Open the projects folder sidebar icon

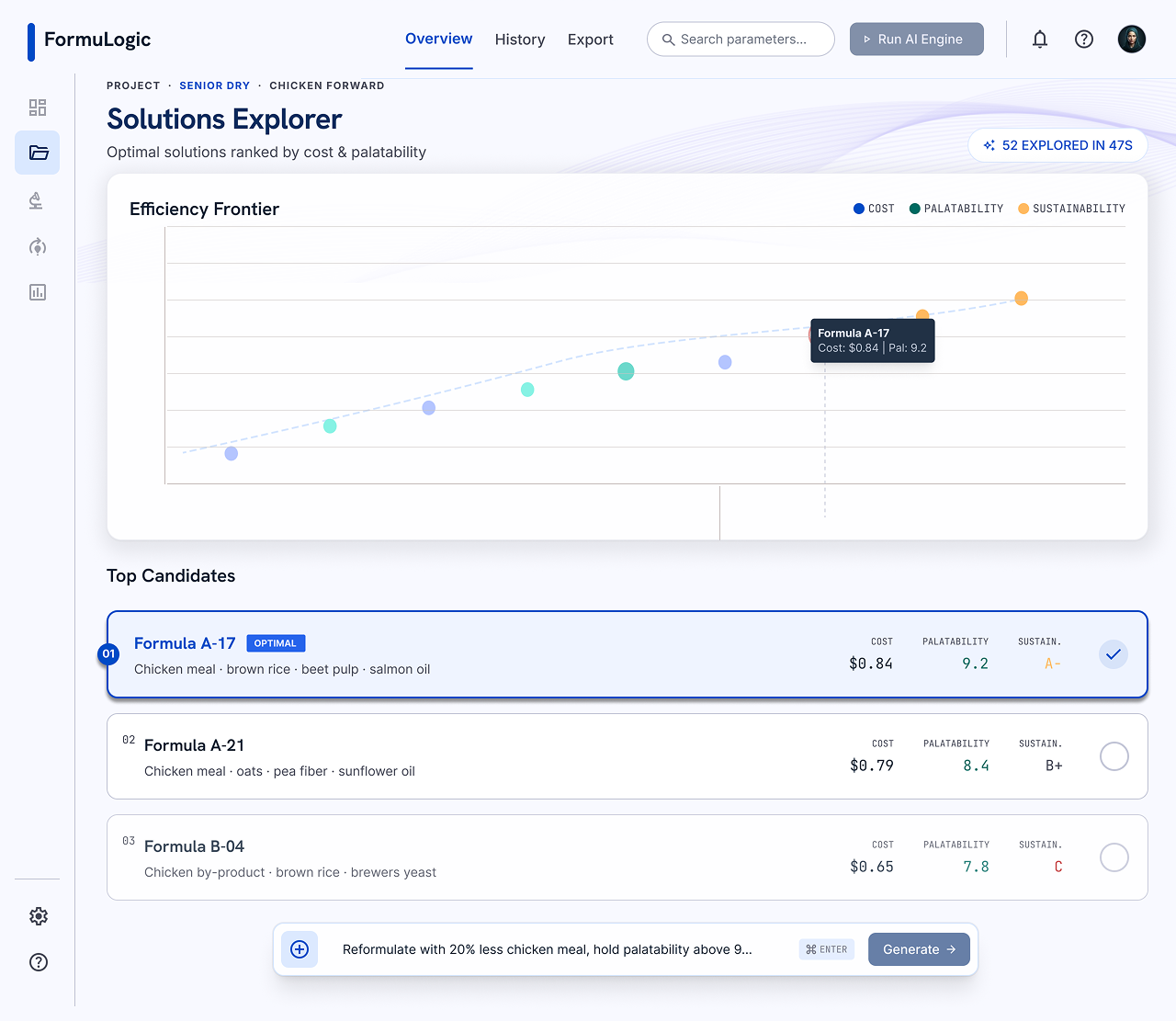(x=38, y=153)
